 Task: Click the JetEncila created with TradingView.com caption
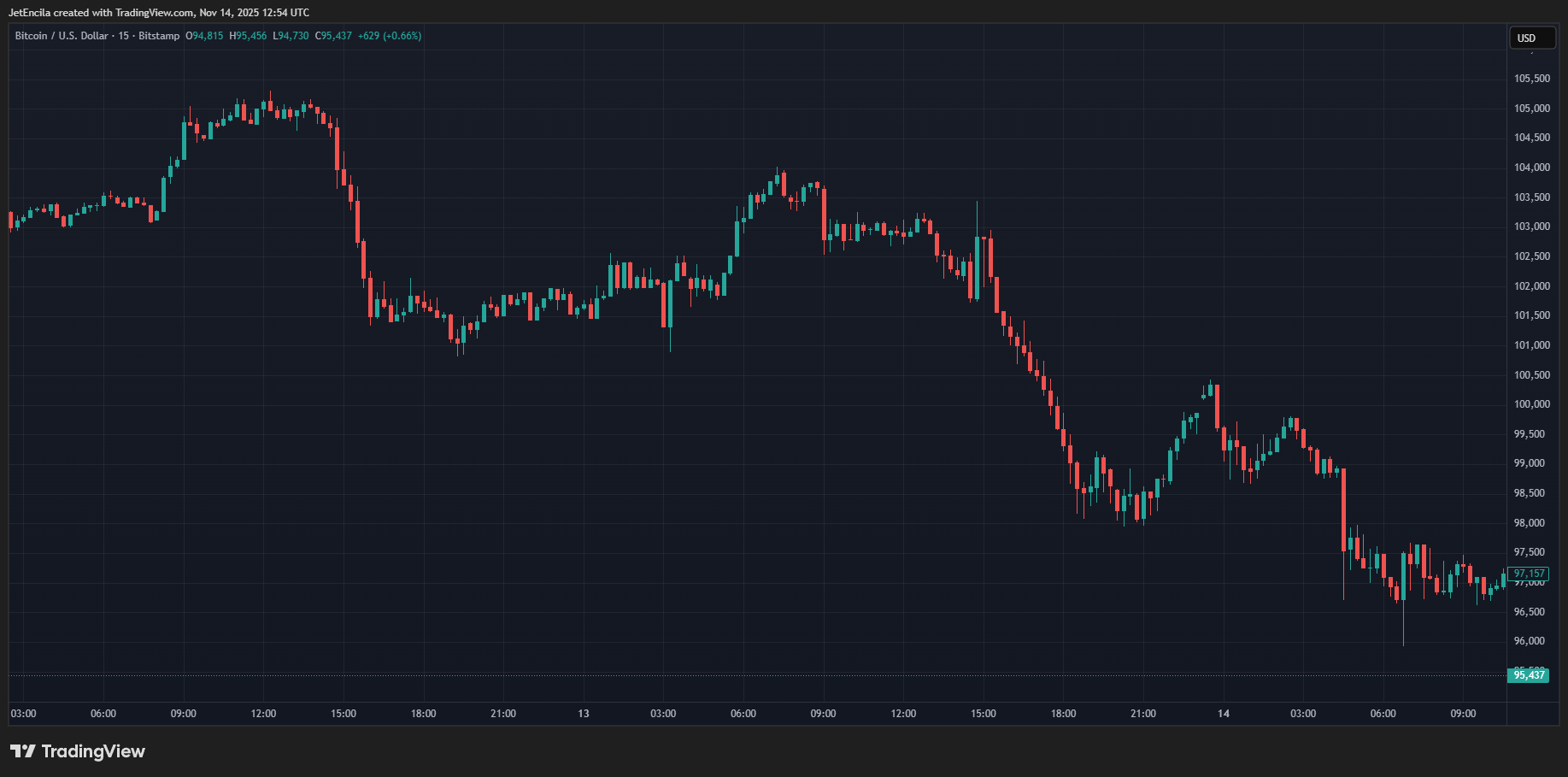pyautogui.click(x=159, y=13)
